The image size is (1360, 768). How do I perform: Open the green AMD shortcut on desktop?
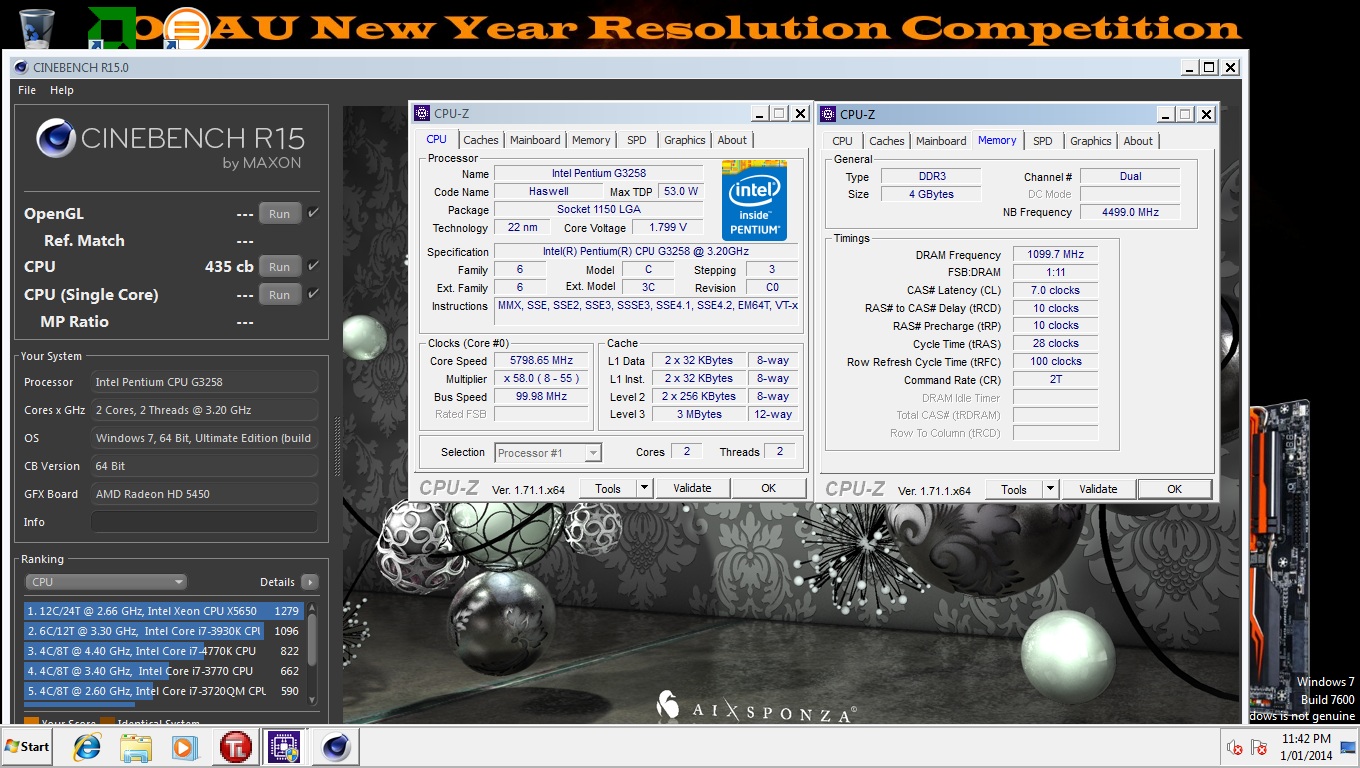point(110,28)
